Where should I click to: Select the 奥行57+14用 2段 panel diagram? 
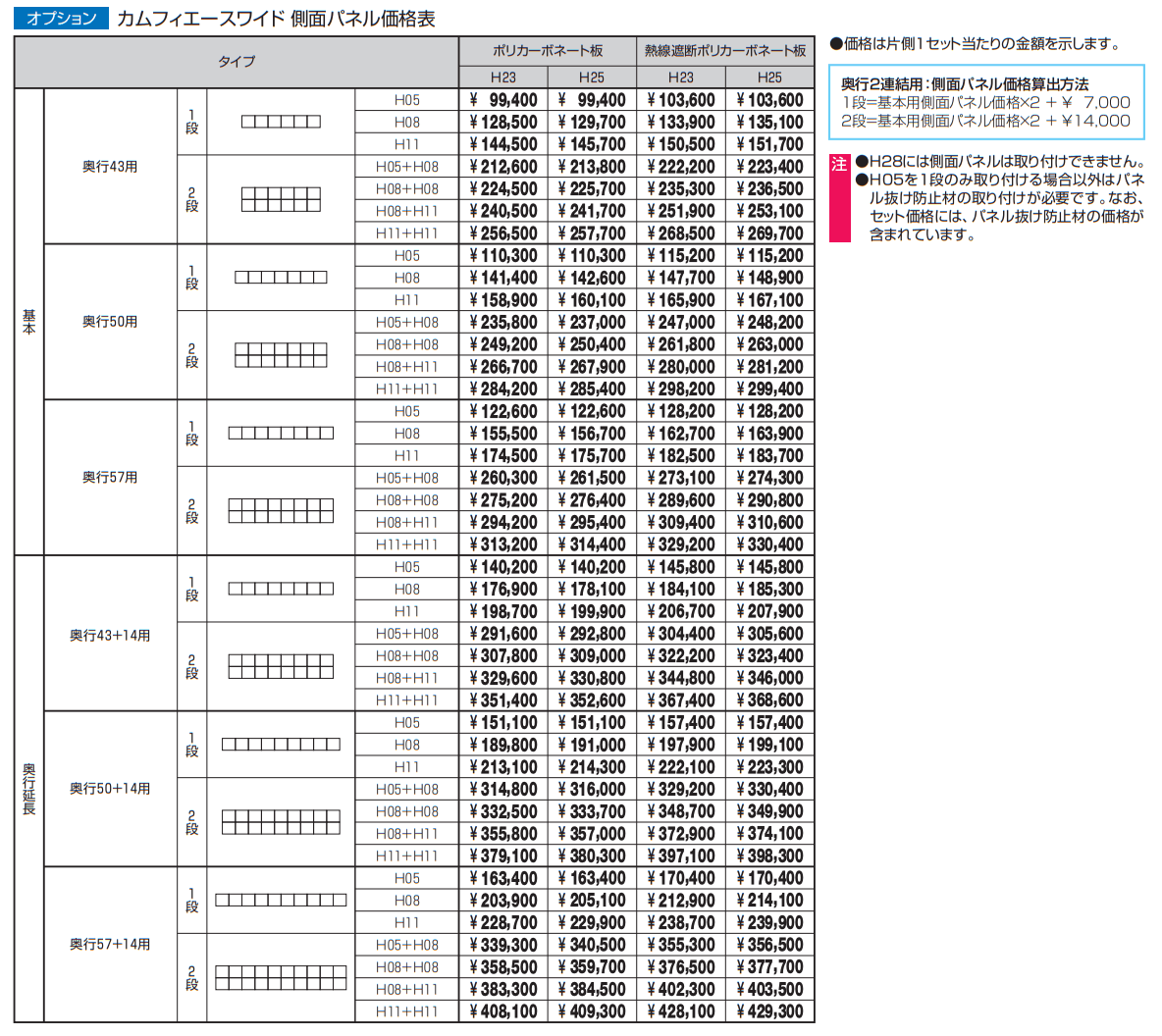[x=283, y=976]
